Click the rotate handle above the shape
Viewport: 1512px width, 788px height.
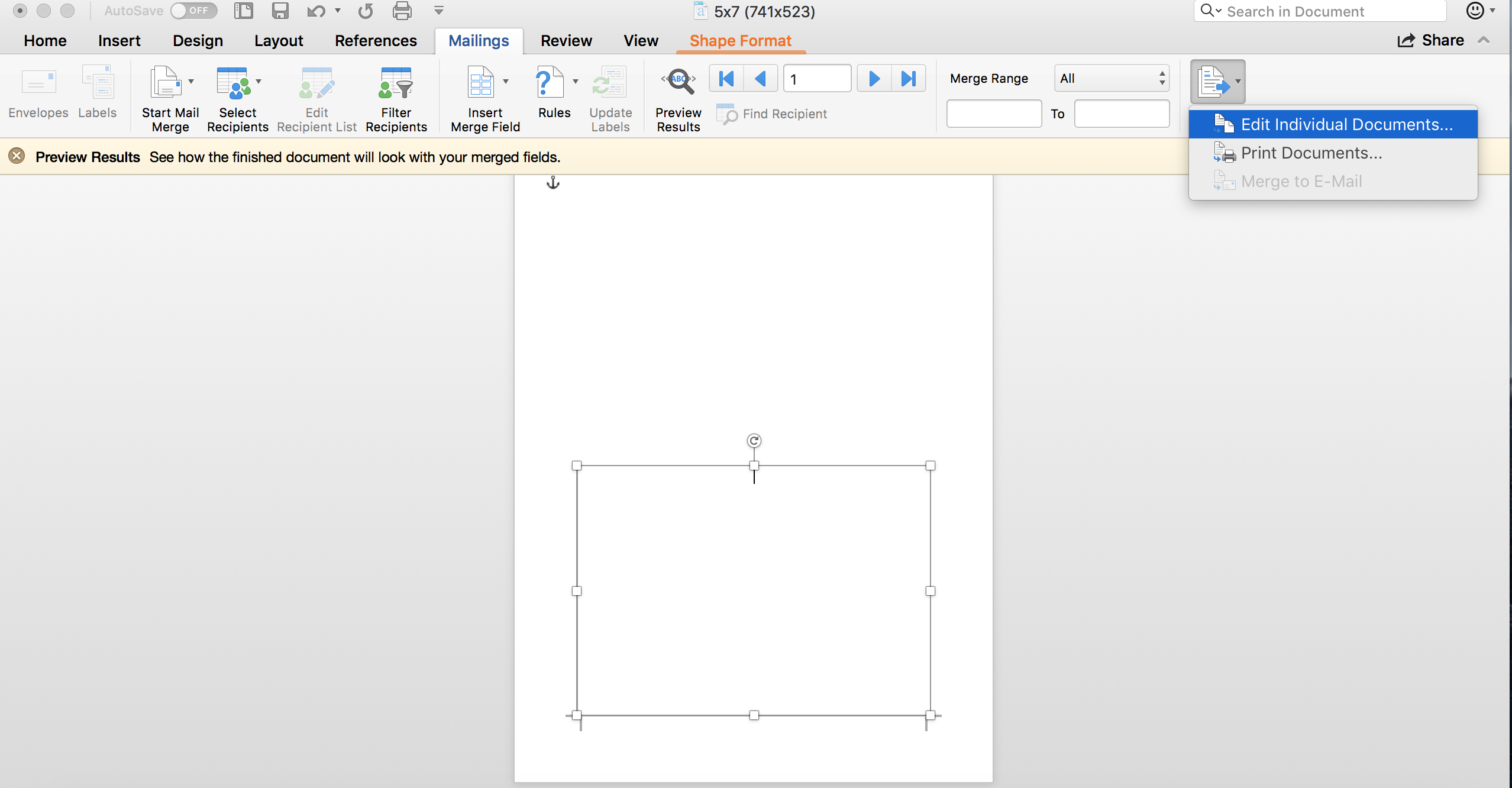click(x=754, y=441)
